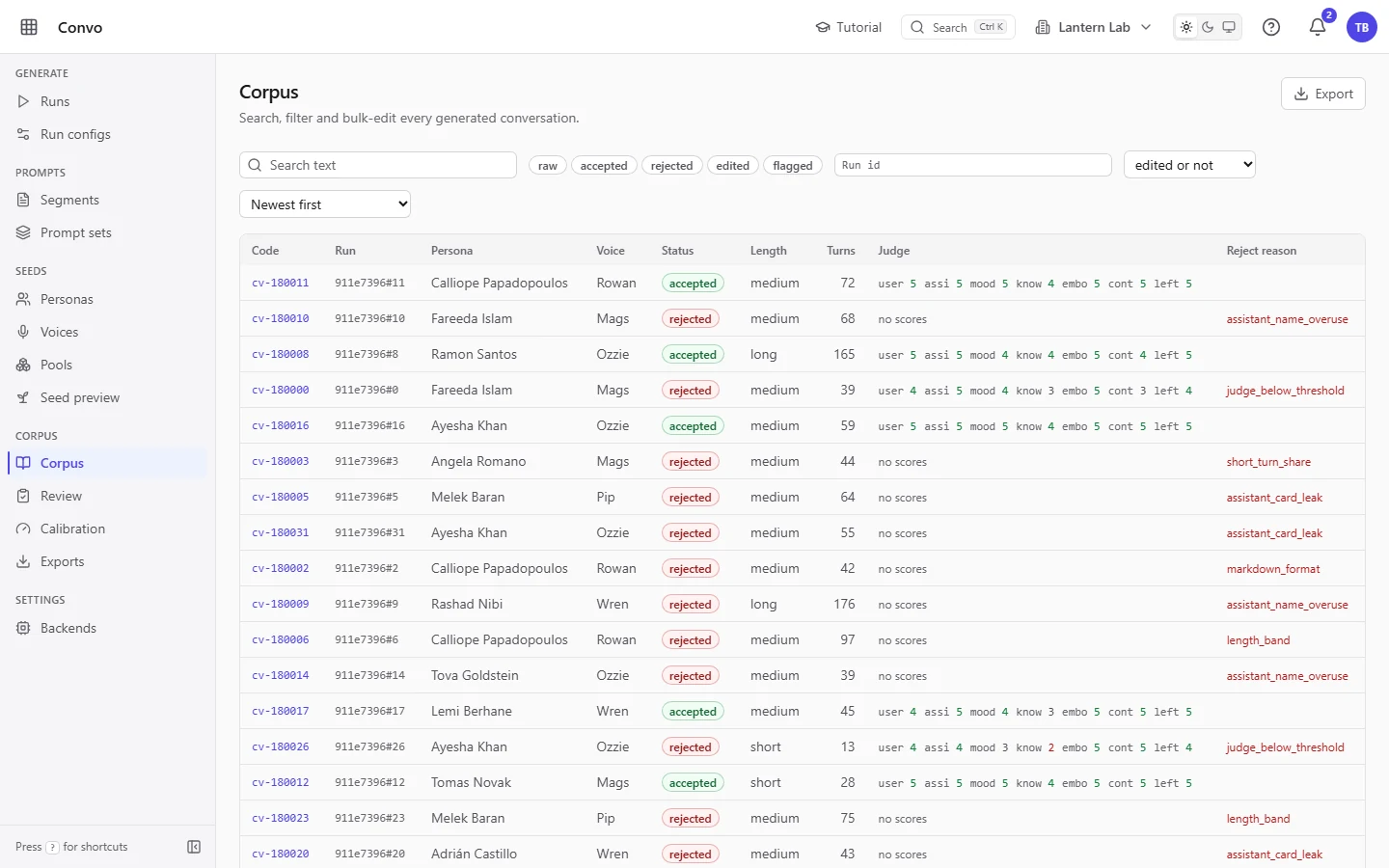Select Corpus in the sidebar
The image size is (1389, 868).
(x=108, y=463)
